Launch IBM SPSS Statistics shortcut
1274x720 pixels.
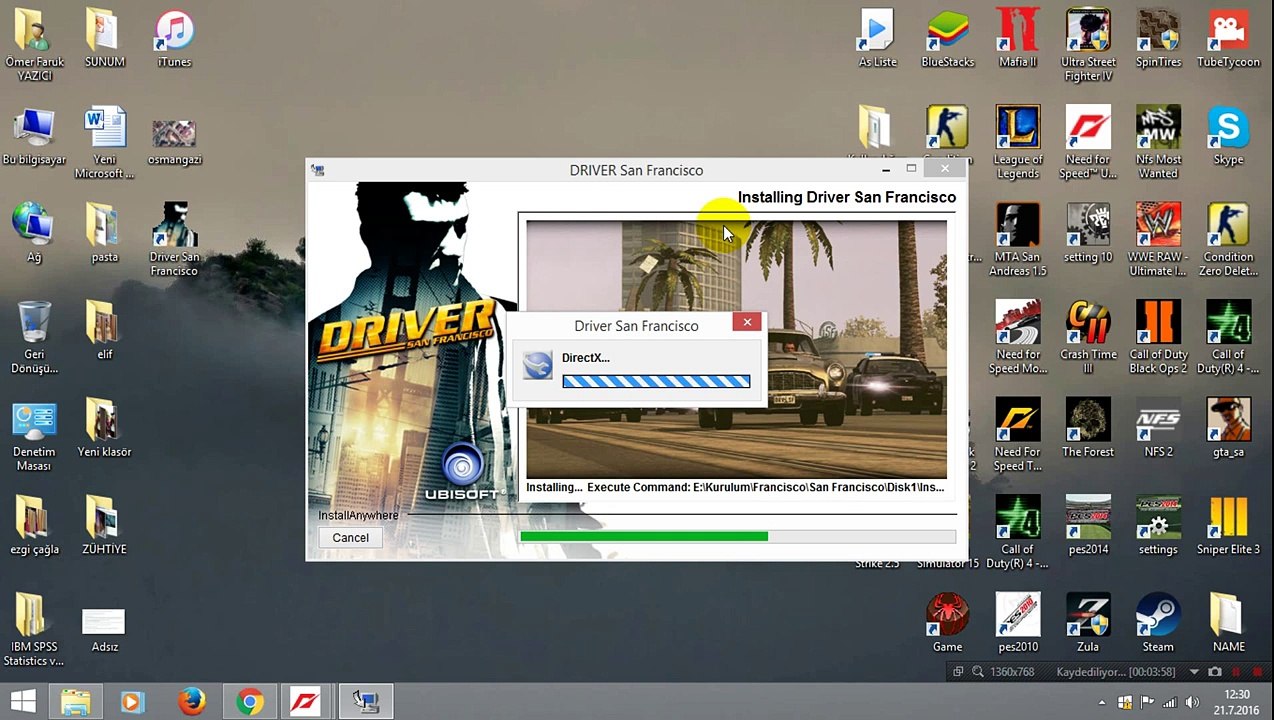pos(34,630)
